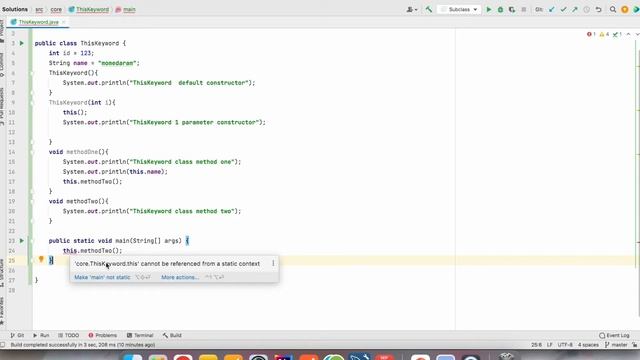Open the 4 spaces indent settings
This screenshot has width=640, height=360.
point(588,345)
